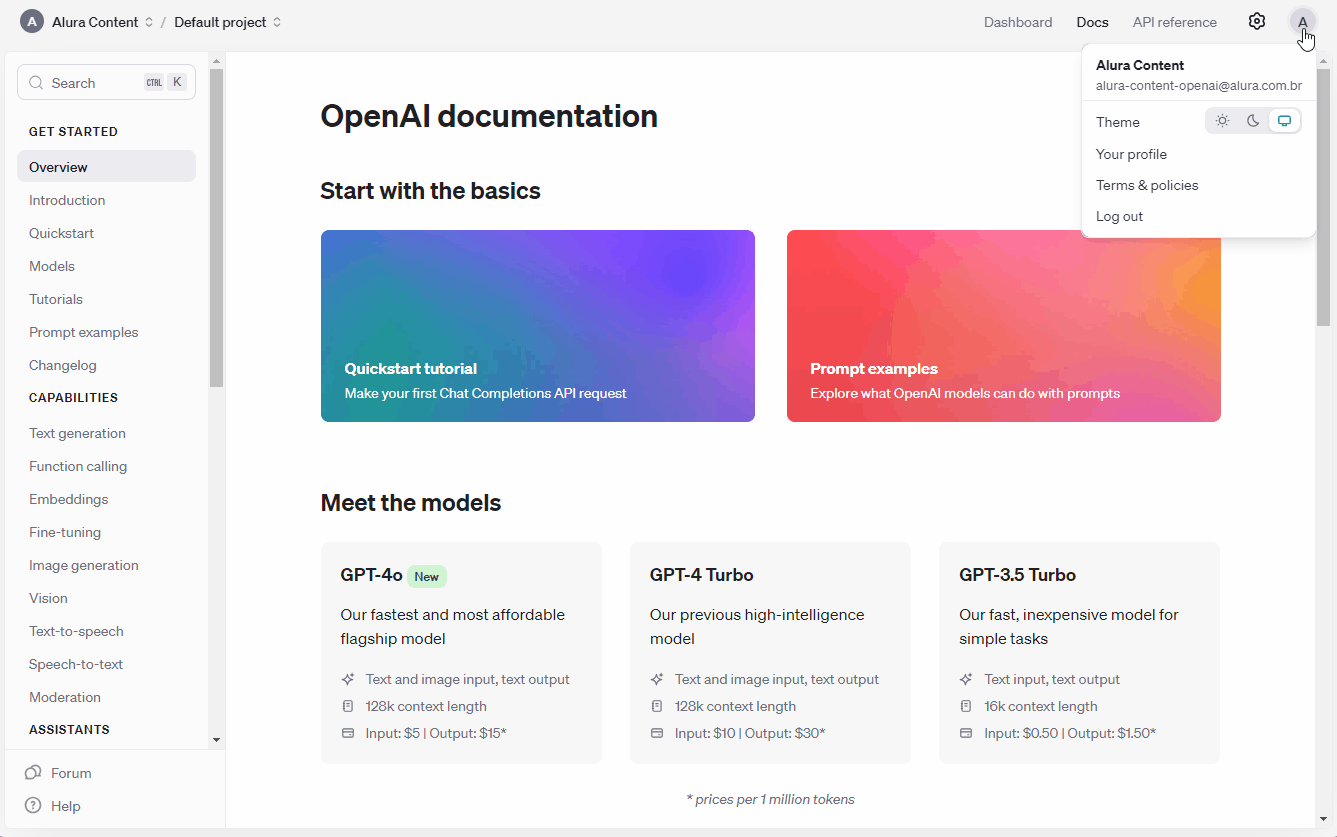Click the alura-content-openai@alura.com.br email text
Screen dimensions: 1337x837
click(x=1199, y=86)
